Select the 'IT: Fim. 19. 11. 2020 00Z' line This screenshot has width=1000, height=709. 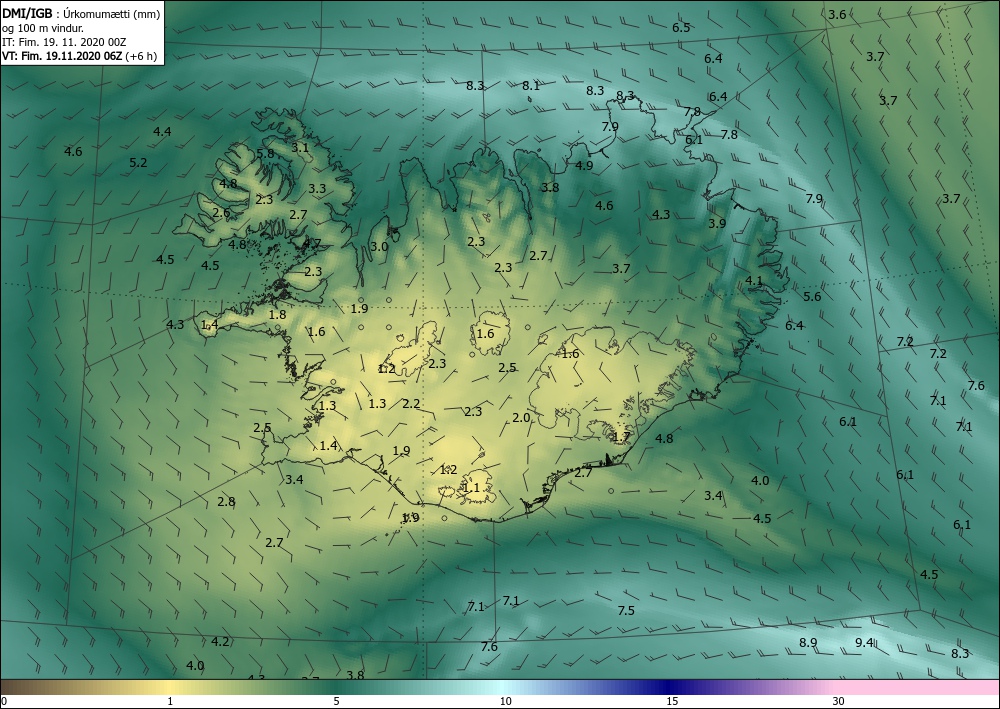click(64, 42)
